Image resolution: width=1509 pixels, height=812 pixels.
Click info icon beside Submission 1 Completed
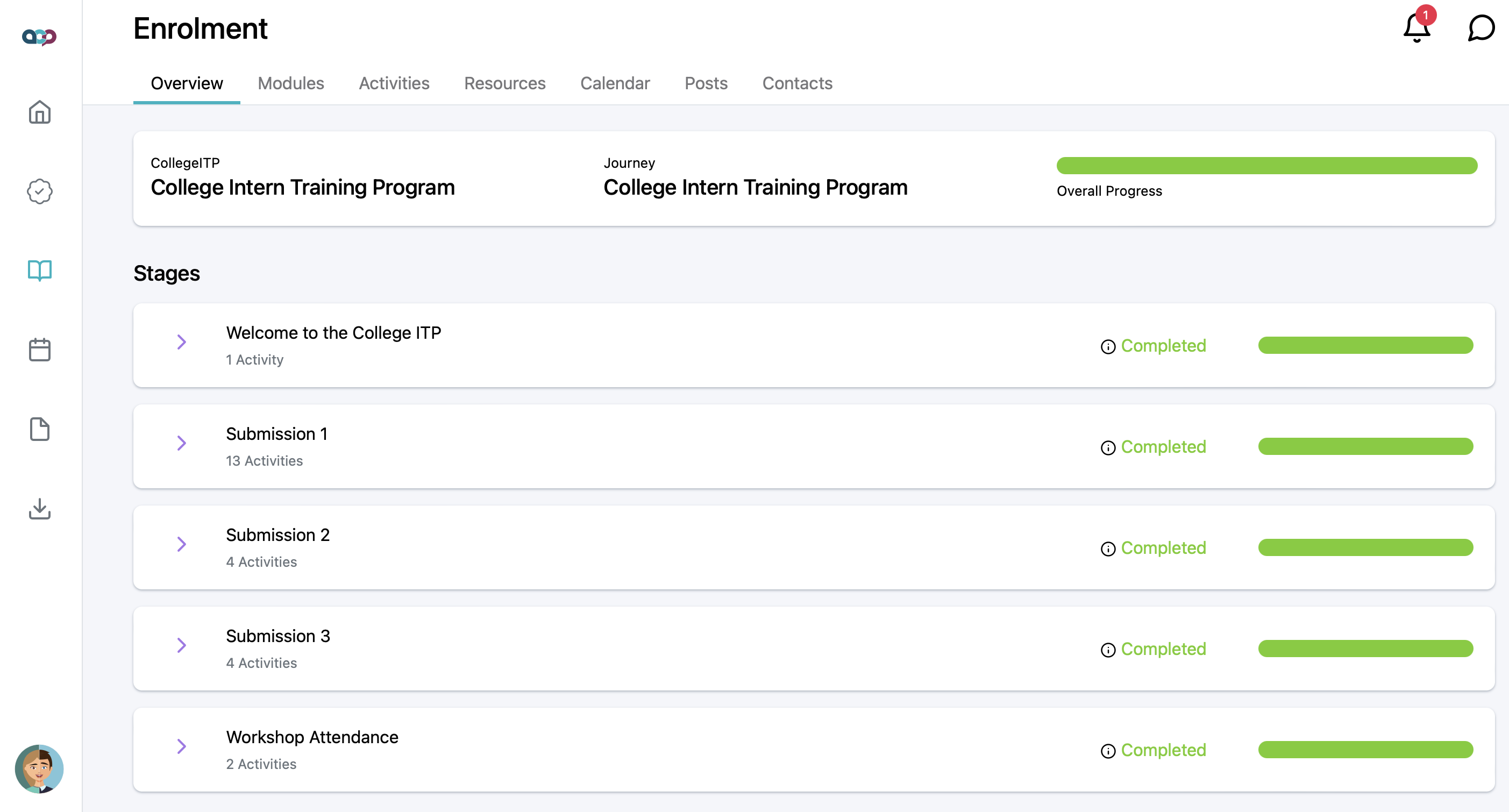pos(1108,447)
